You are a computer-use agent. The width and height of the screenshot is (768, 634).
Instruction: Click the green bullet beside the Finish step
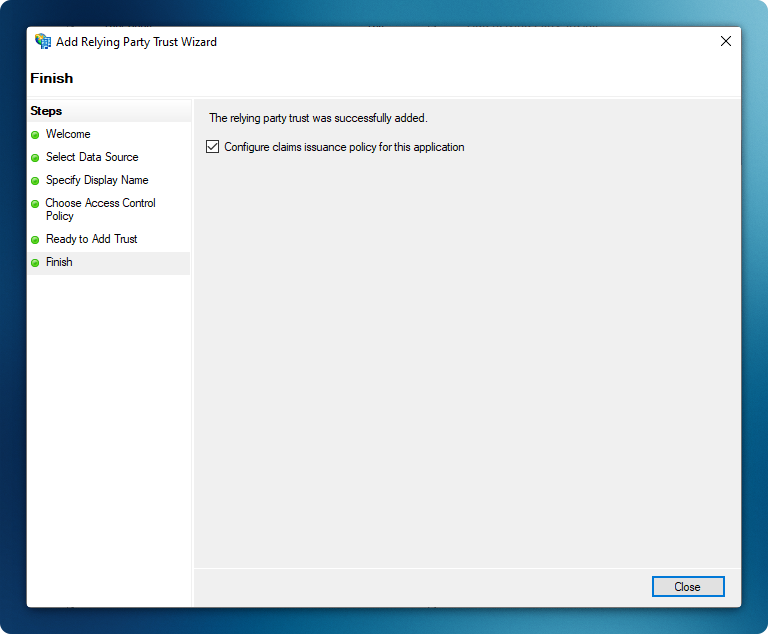[35, 263]
